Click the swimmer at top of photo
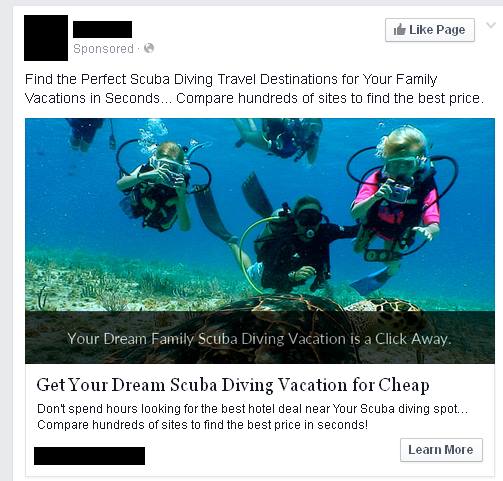This screenshot has height=481, width=503. (x=280, y=140)
